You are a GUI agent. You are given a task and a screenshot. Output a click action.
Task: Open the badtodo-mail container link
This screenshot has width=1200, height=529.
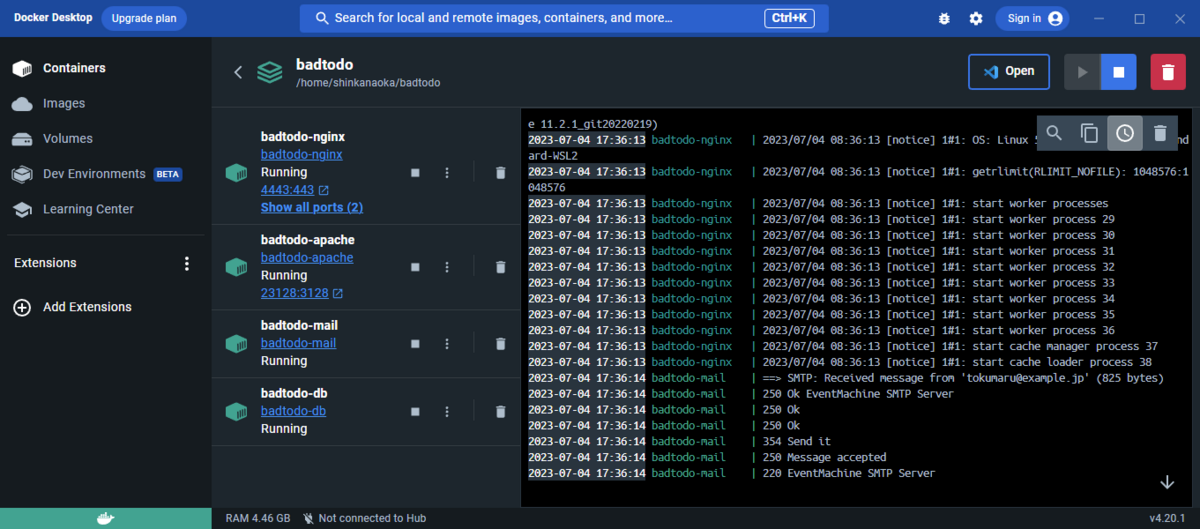pyautogui.click(x=298, y=343)
